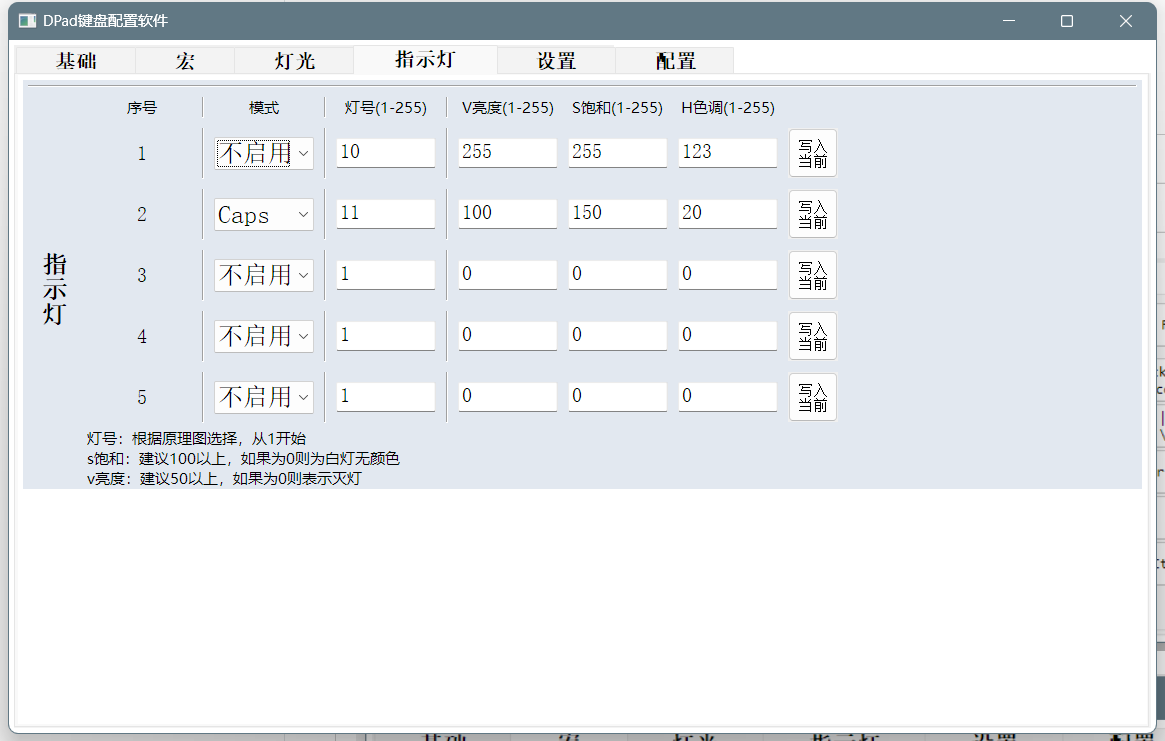1165x741 pixels.
Task: Edit H色调 field showing 123
Action: [727, 152]
